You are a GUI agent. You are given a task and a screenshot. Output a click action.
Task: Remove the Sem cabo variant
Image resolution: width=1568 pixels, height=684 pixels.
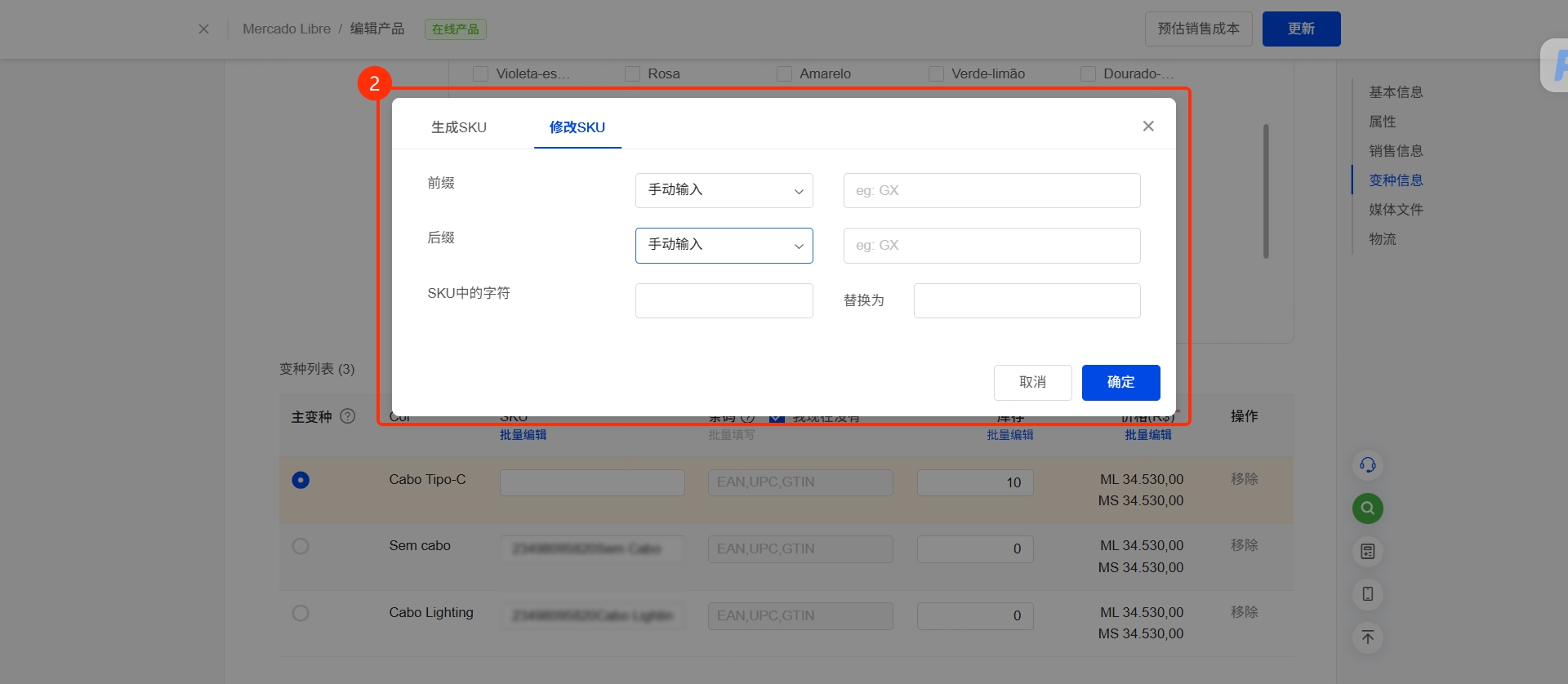(x=1245, y=545)
